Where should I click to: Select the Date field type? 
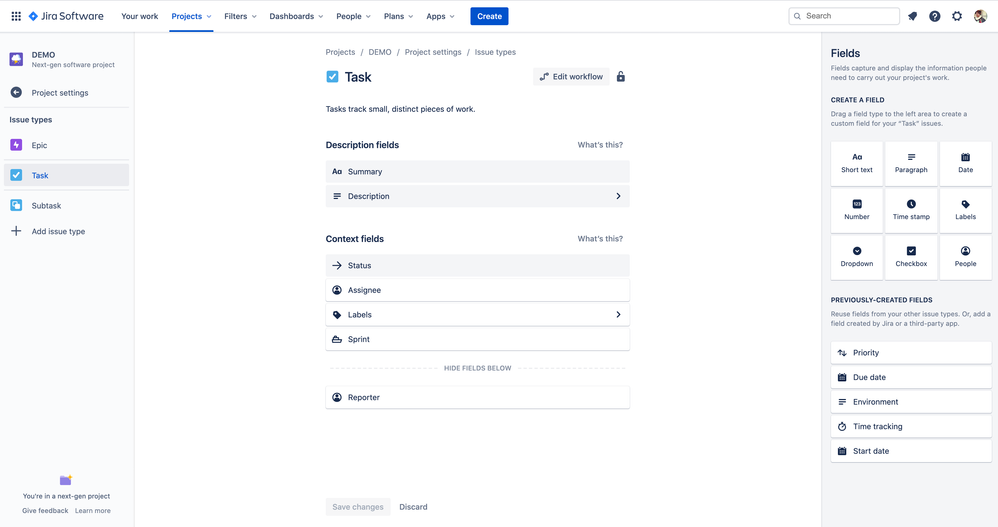point(966,164)
